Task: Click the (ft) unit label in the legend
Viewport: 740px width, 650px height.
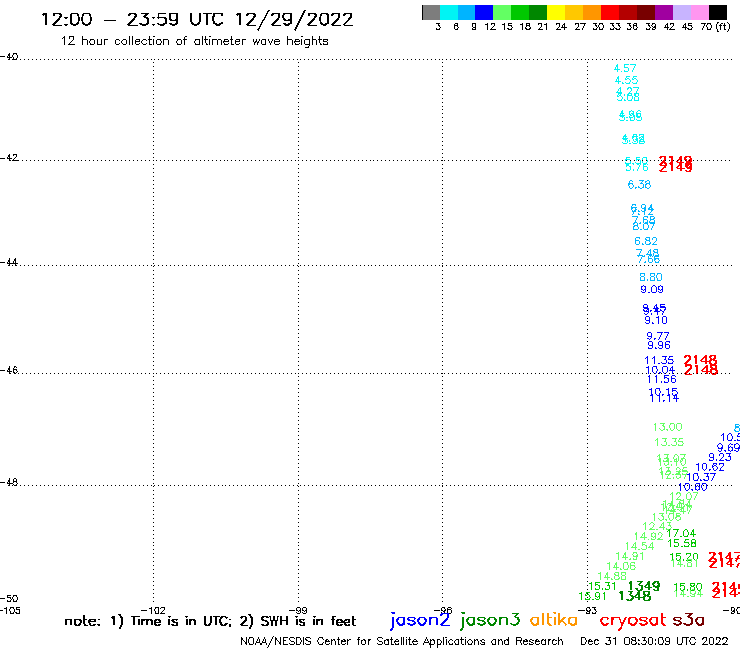Action: pyautogui.click(x=723, y=27)
